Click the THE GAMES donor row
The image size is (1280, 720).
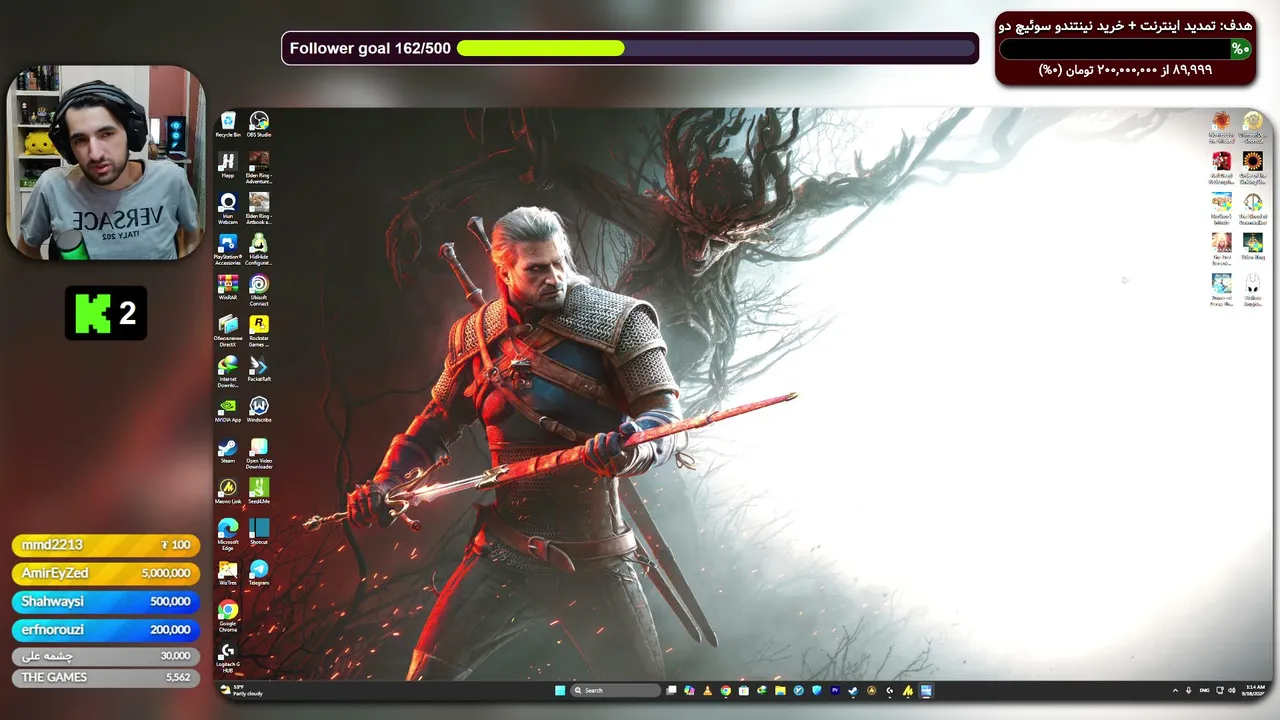[x=106, y=678]
